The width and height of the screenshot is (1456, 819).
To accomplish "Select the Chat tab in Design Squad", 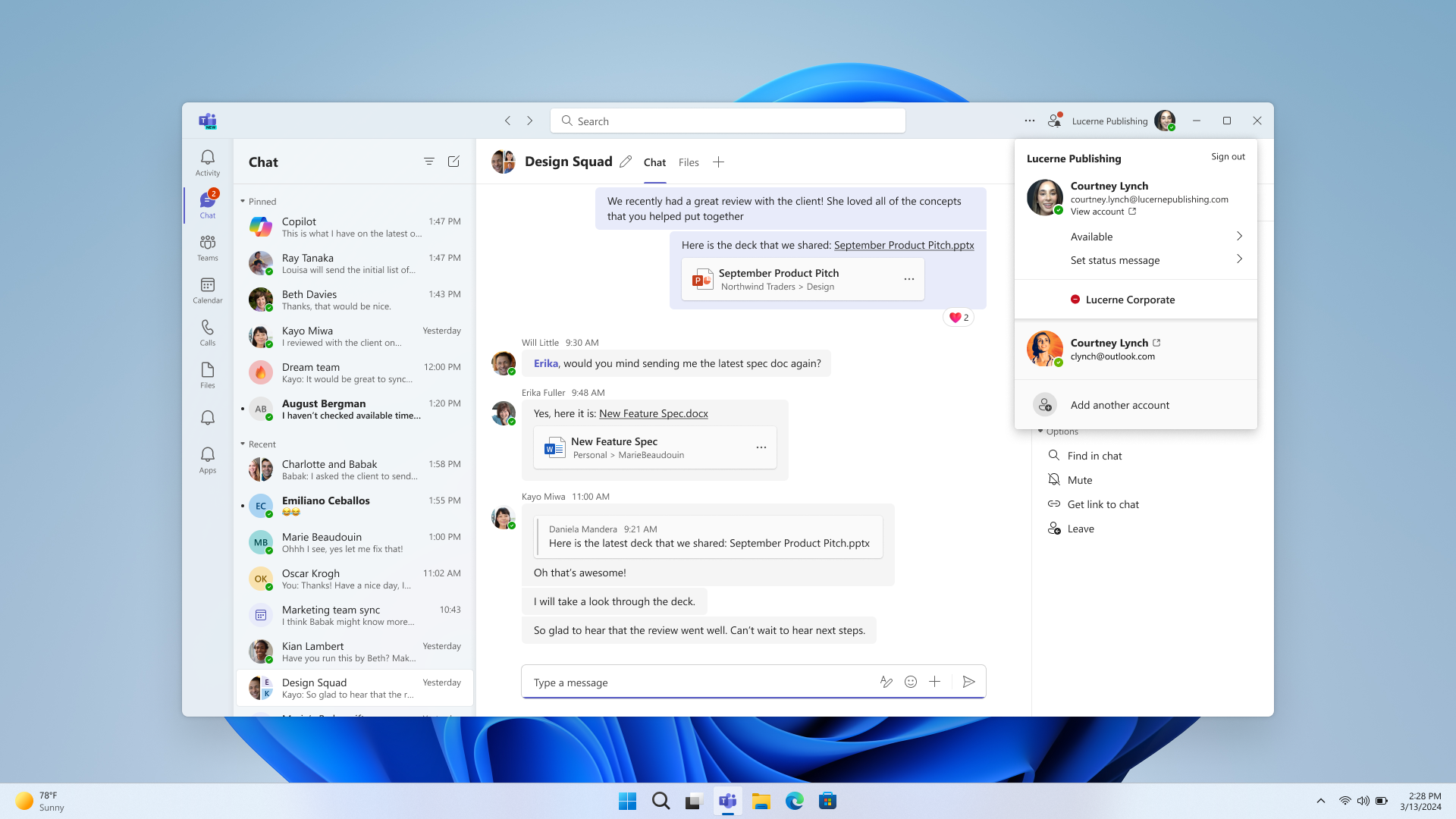I will [x=654, y=162].
